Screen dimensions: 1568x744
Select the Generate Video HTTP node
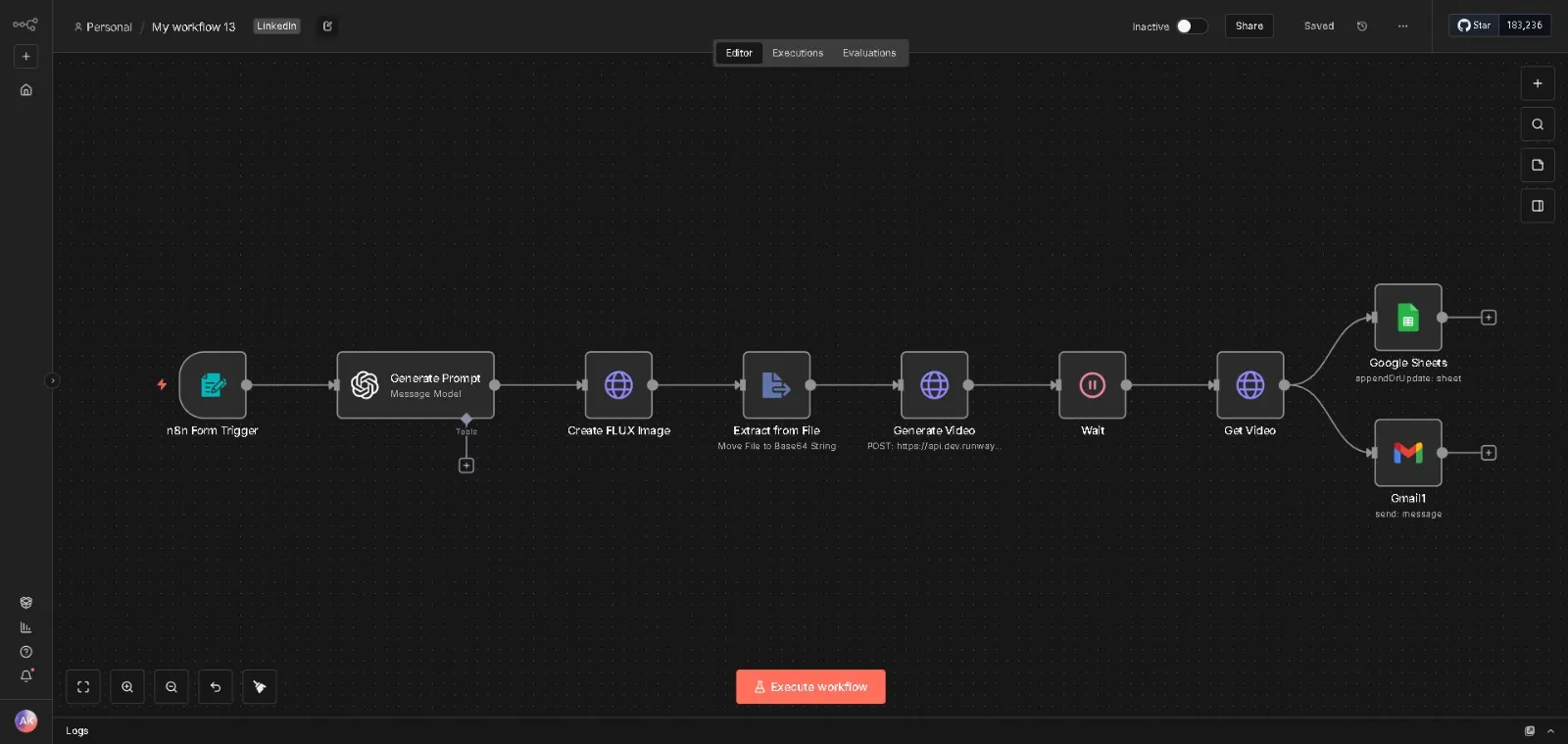(934, 385)
